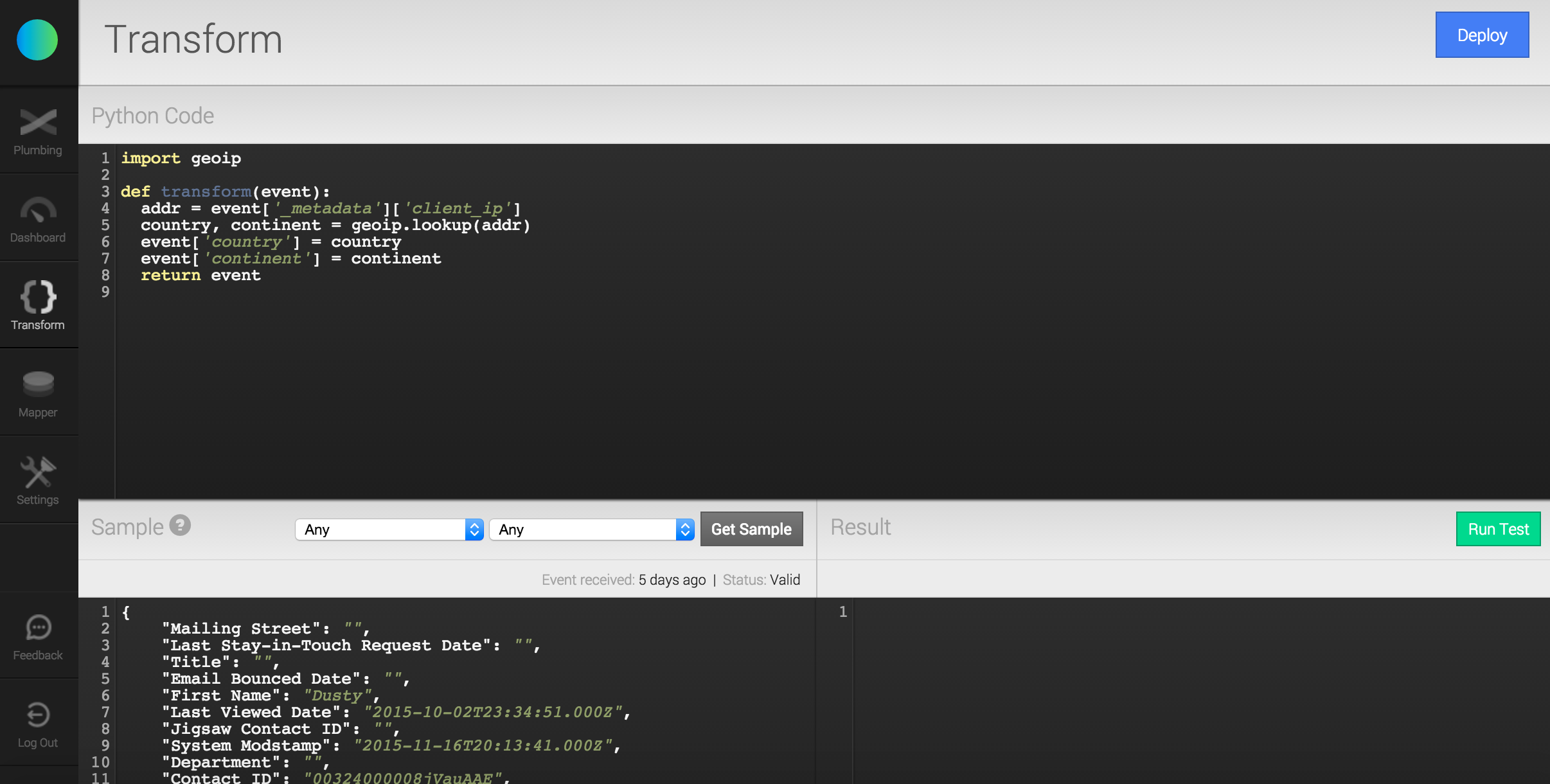Open the Feedback chat bubble icon
This screenshot has width=1550, height=784.
(x=38, y=627)
